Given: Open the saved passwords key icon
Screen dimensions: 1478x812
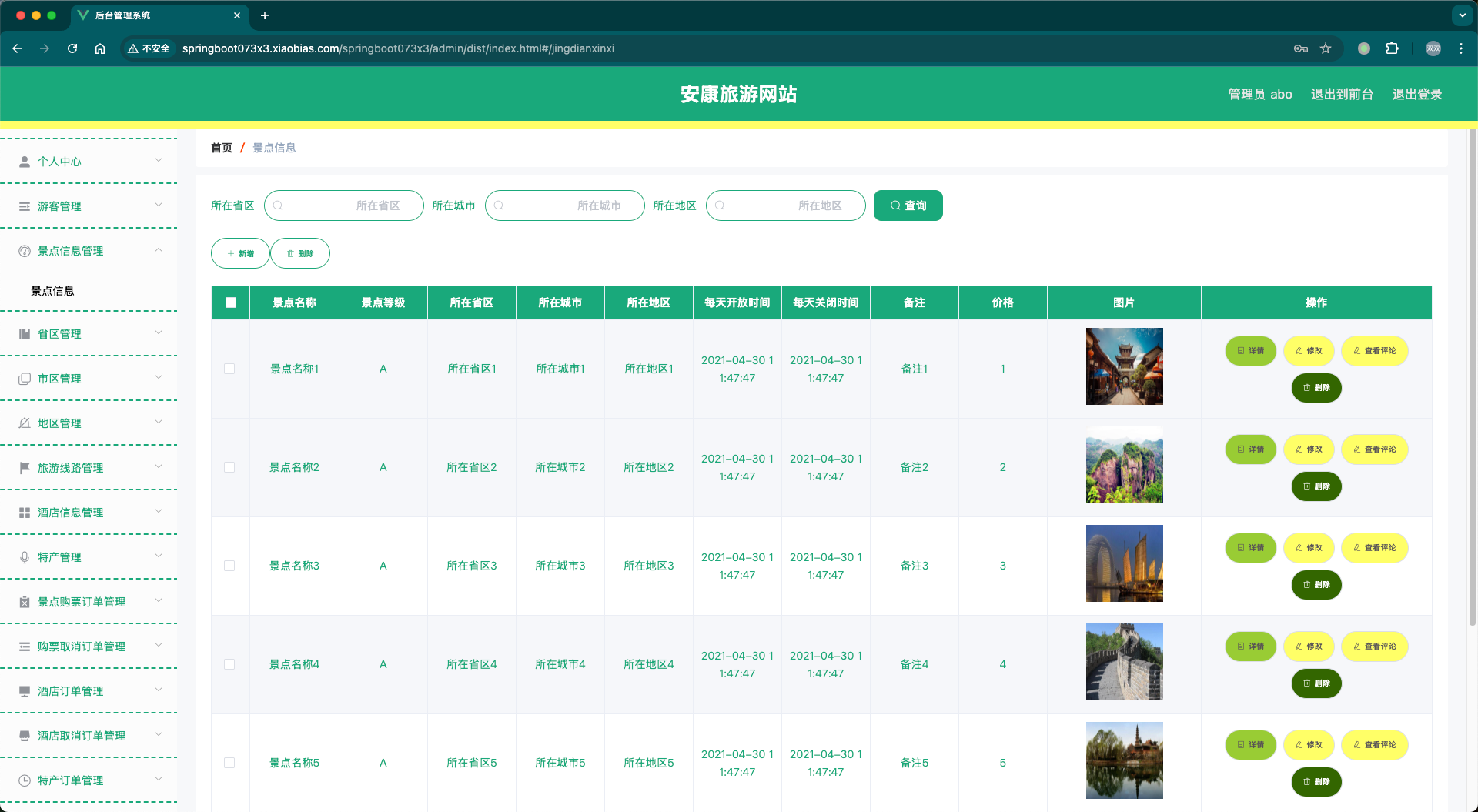Looking at the screenshot, I should [1301, 48].
